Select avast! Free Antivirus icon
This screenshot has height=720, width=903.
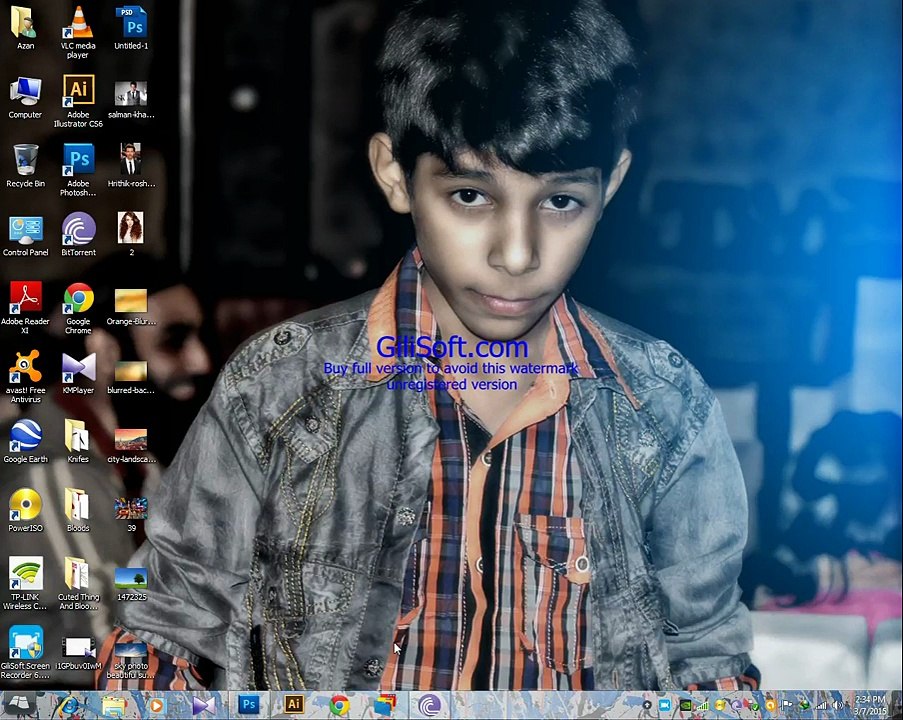pyautogui.click(x=25, y=376)
